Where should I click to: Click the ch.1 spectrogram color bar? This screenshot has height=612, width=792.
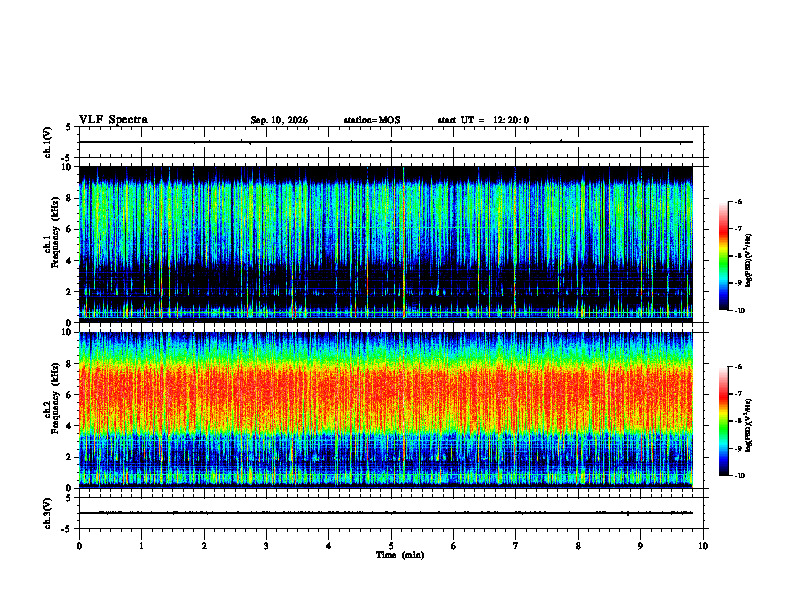[723, 256]
